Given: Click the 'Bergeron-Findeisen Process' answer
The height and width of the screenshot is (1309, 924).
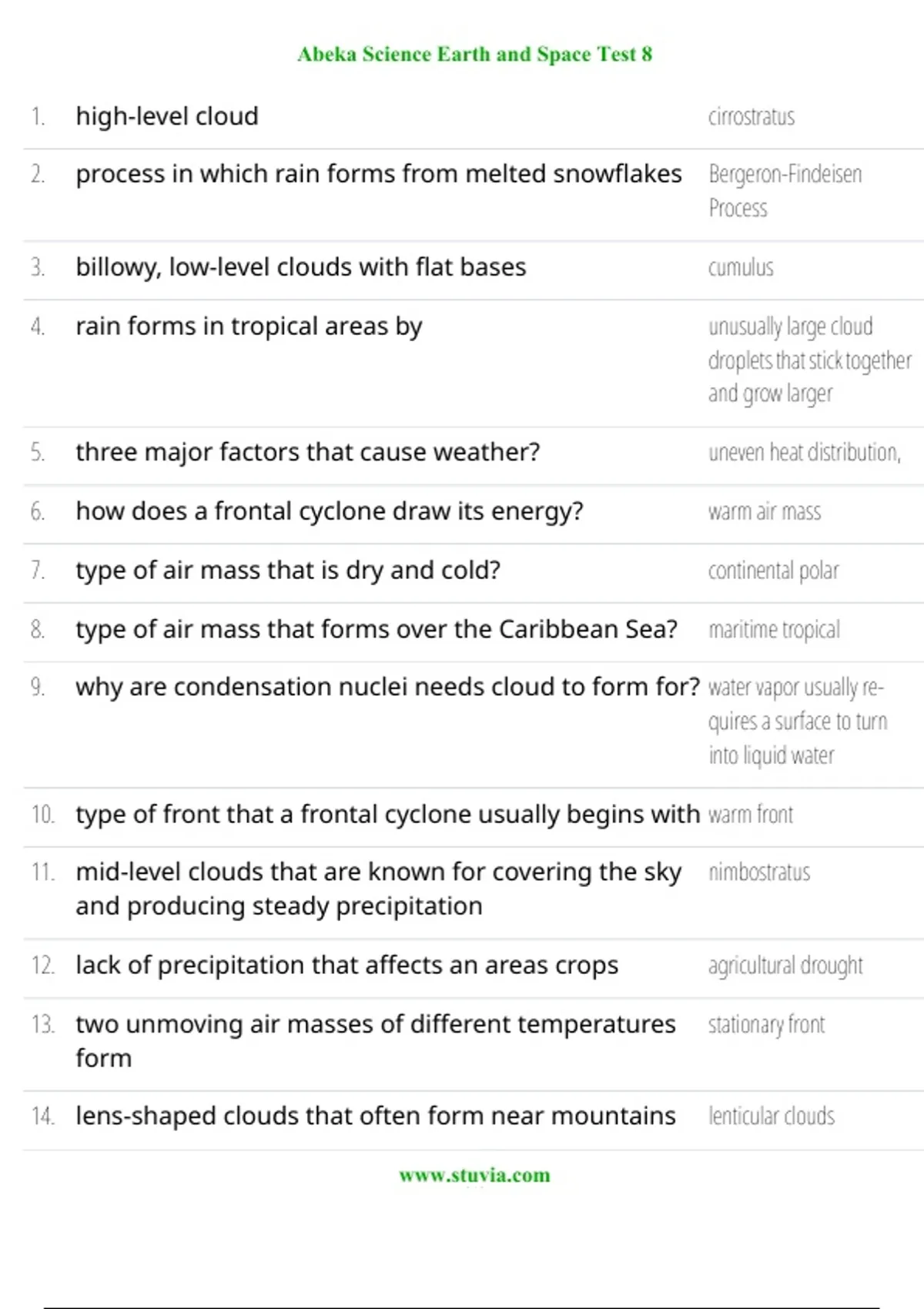Looking at the screenshot, I should point(784,190).
